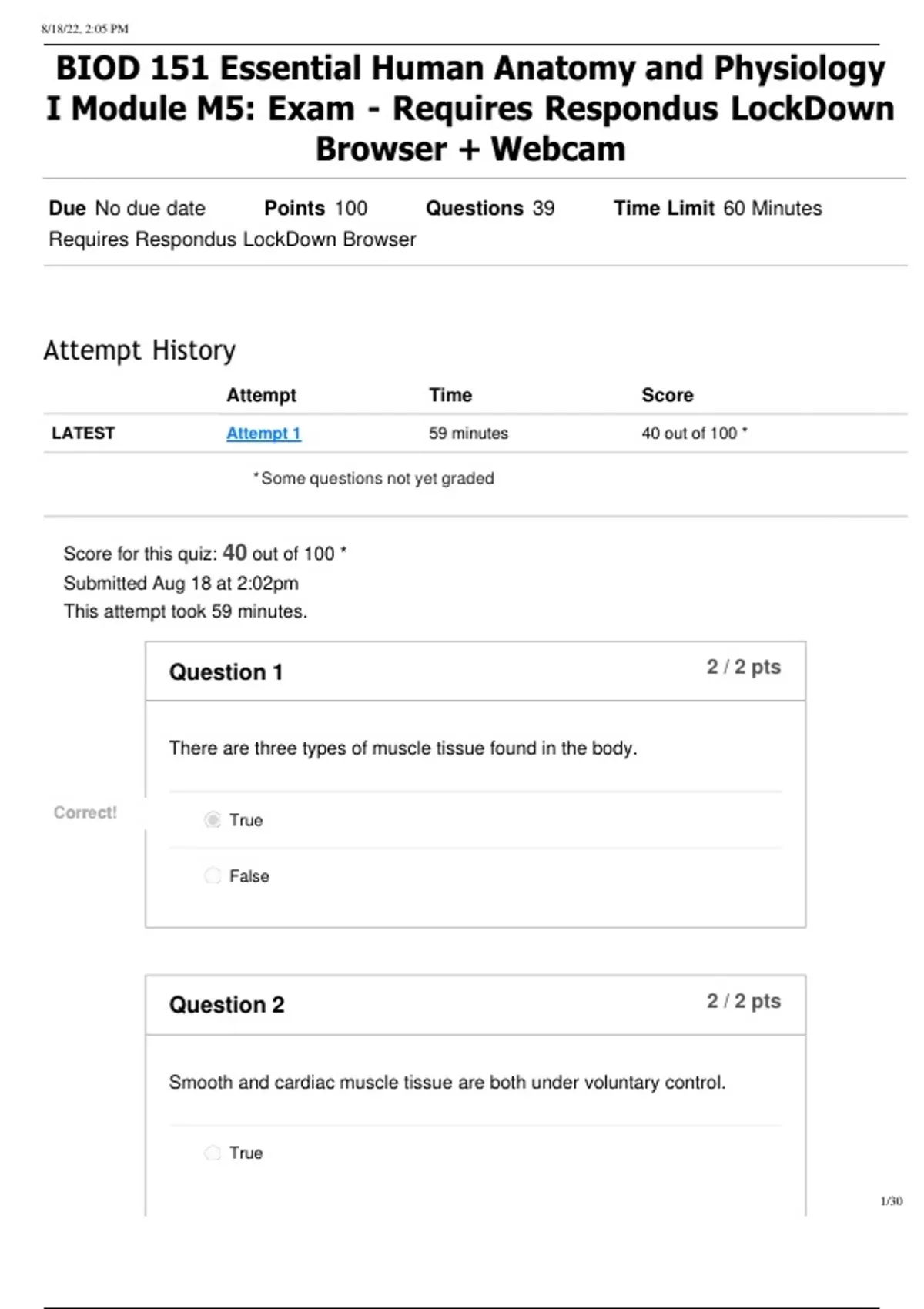Click the Time column header
The image size is (924, 1309).
pos(450,395)
